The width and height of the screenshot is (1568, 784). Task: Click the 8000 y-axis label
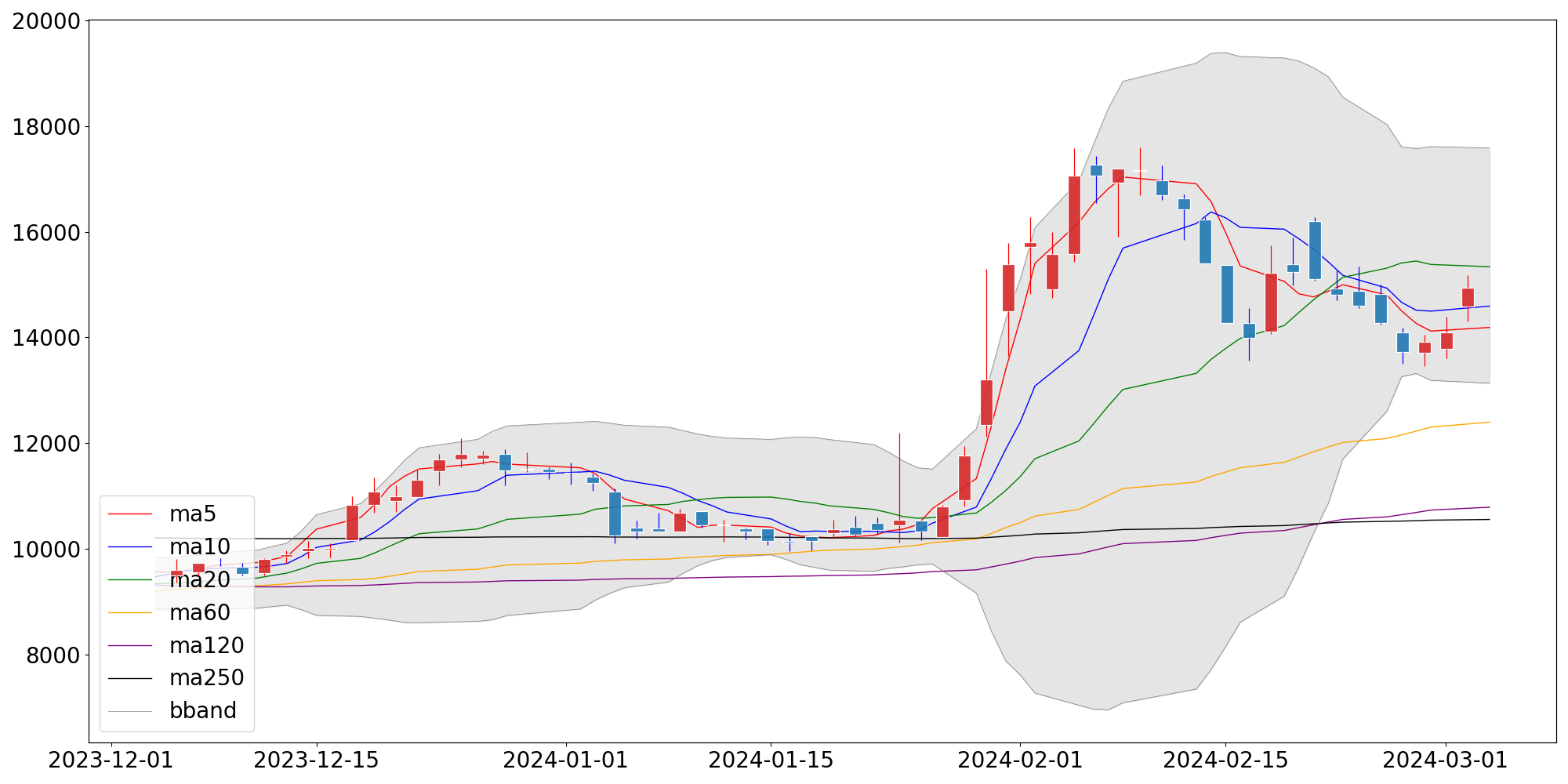53,655
